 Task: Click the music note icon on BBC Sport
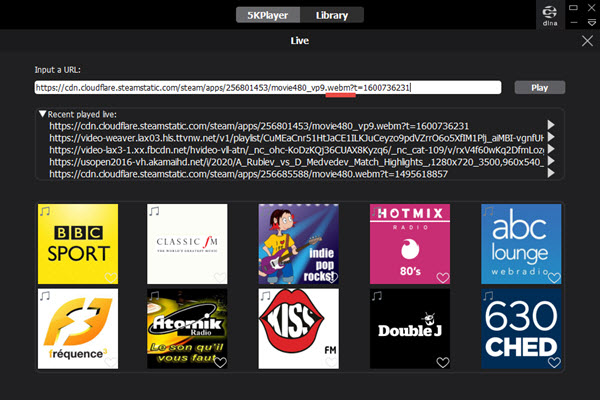[45, 211]
